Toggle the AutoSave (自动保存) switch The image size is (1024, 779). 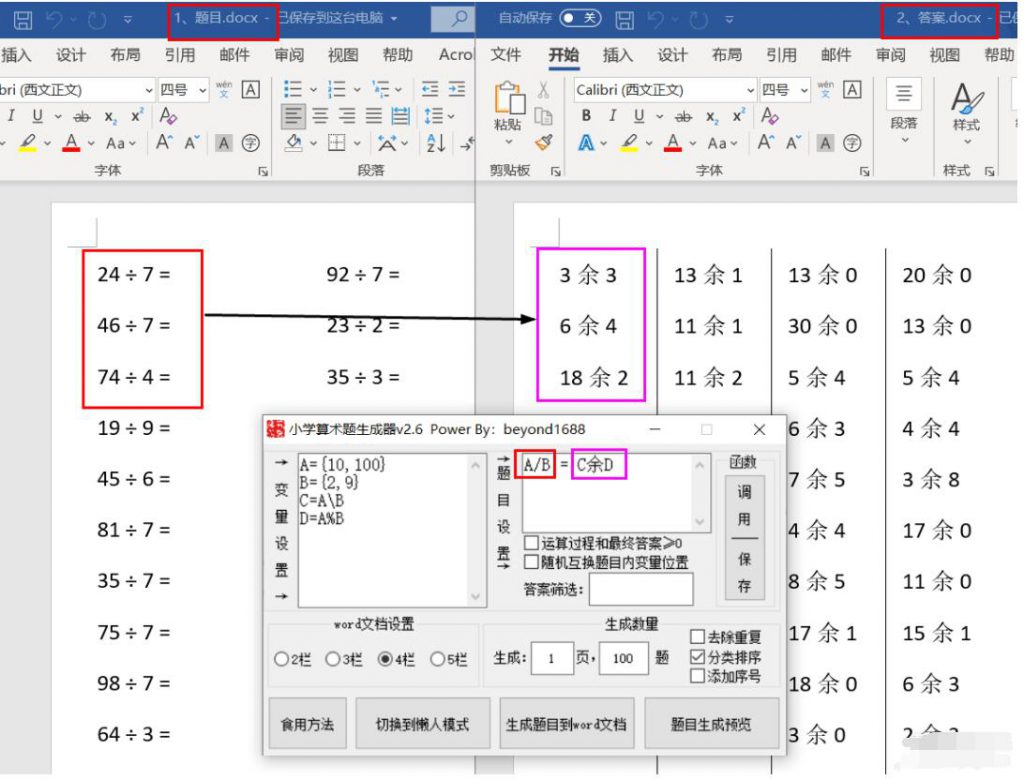pyautogui.click(x=580, y=18)
